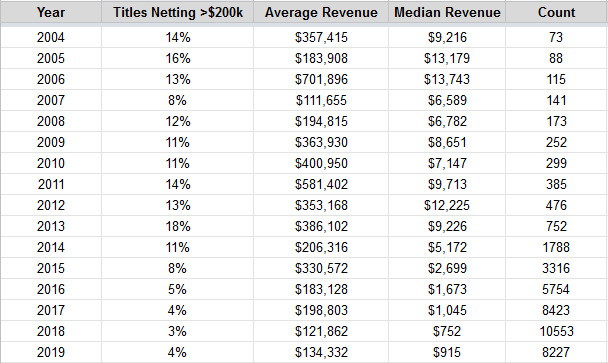Select the 10553 count cell
This screenshot has height=363, width=608.
[x=556, y=331]
